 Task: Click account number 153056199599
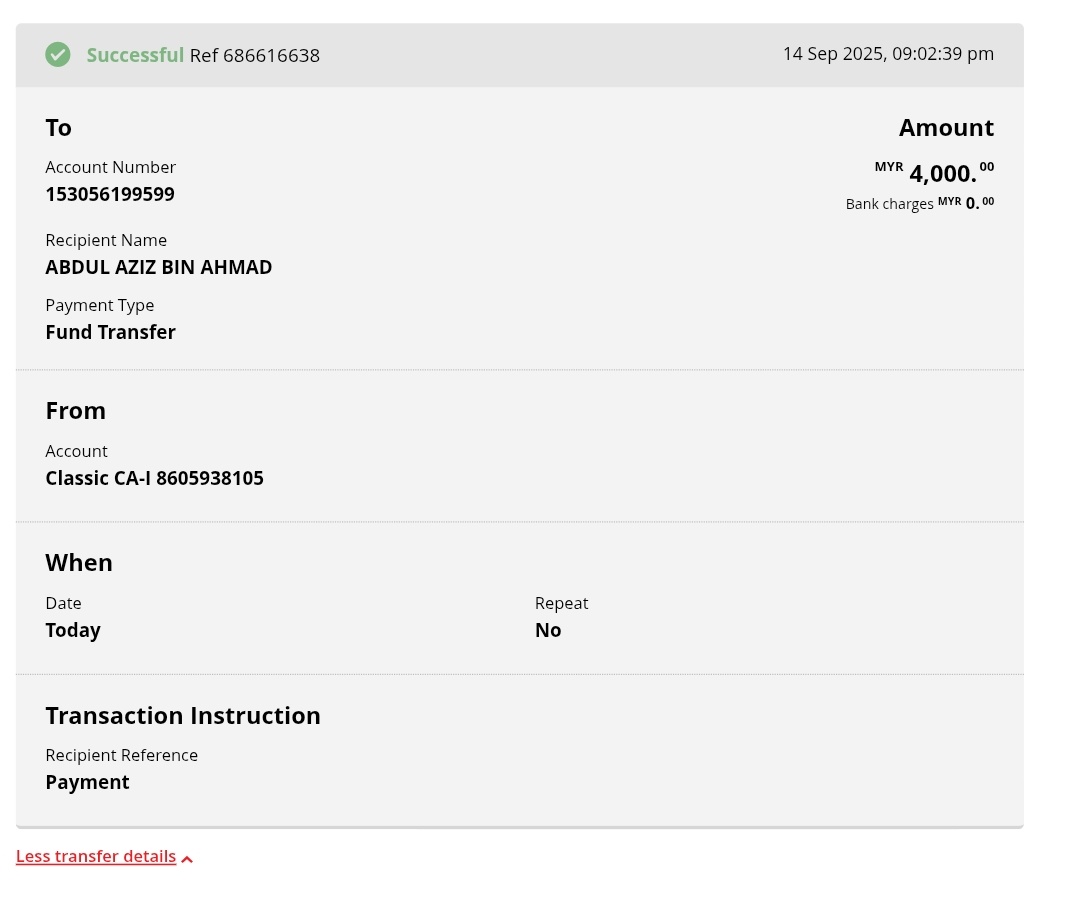pyautogui.click(x=110, y=194)
